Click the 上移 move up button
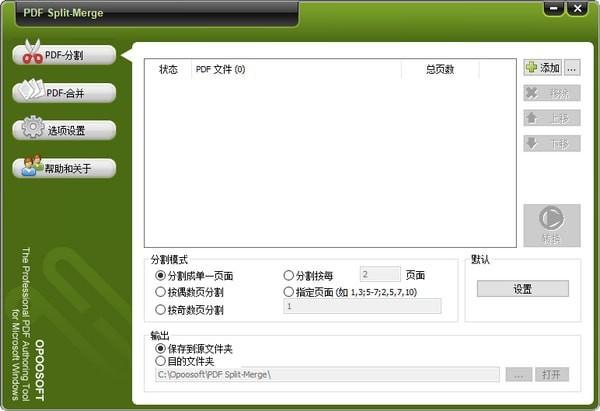 pos(552,118)
